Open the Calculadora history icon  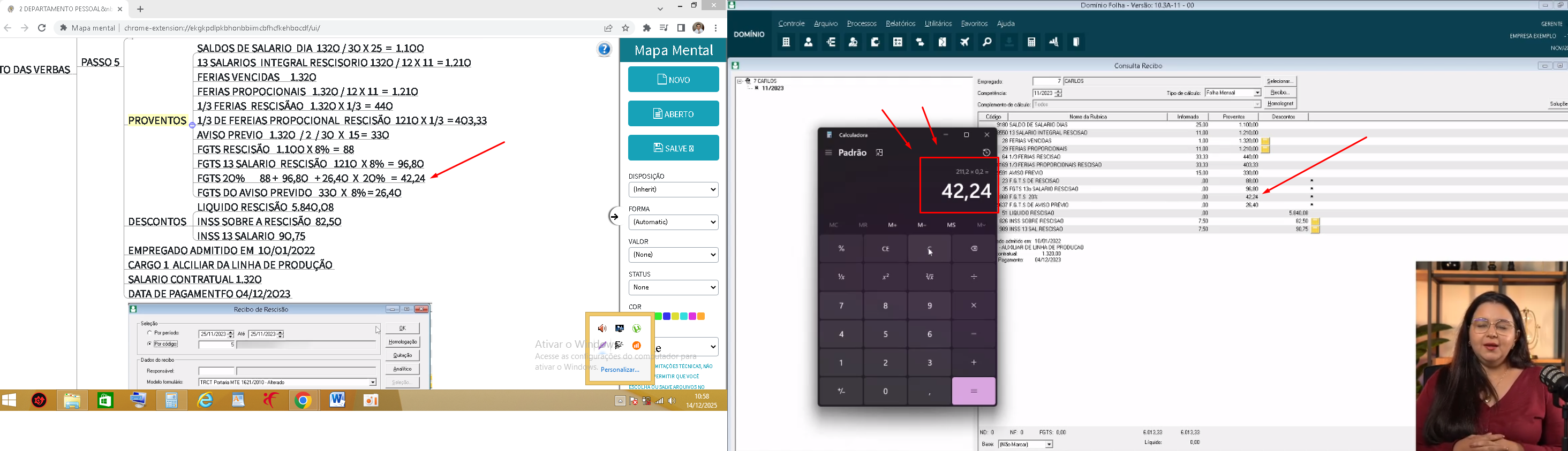click(987, 152)
